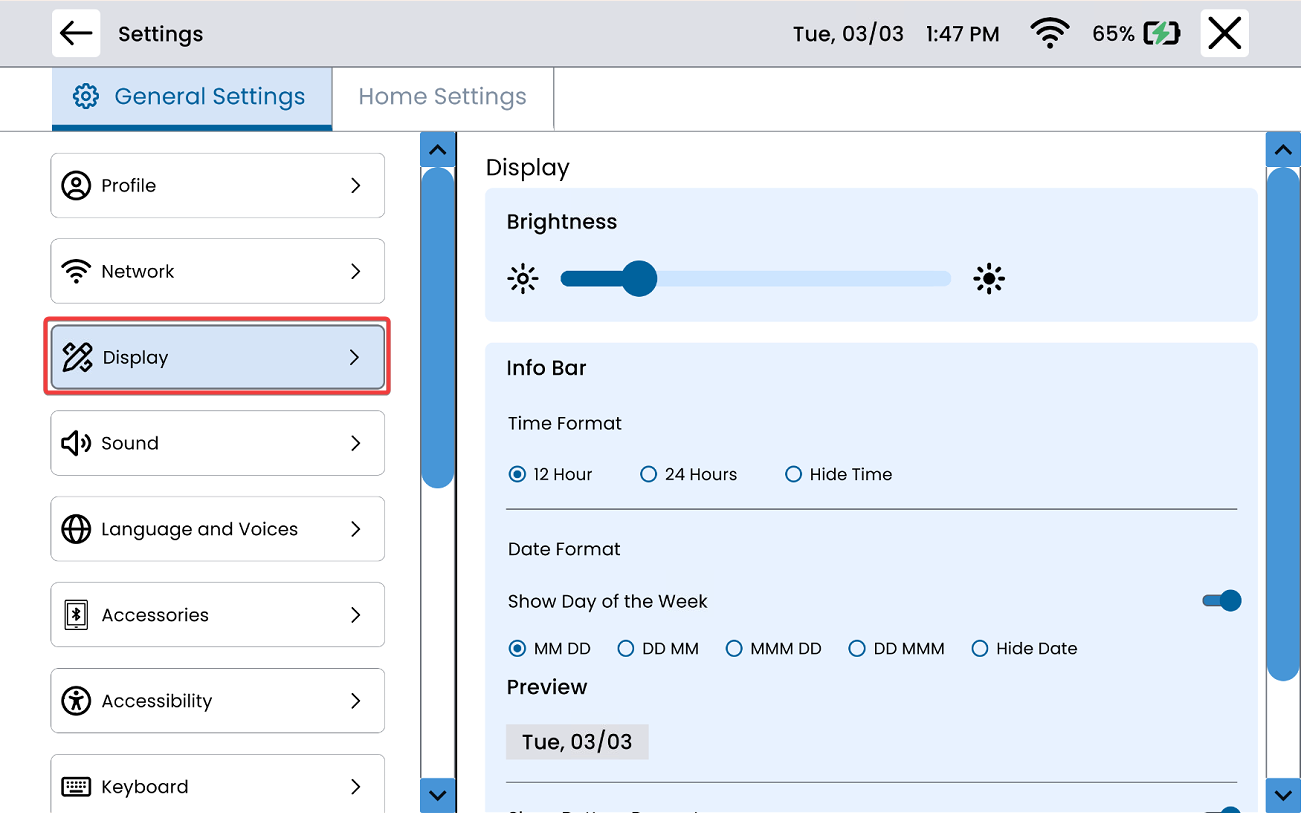Click the Sound speaker icon

point(76,443)
